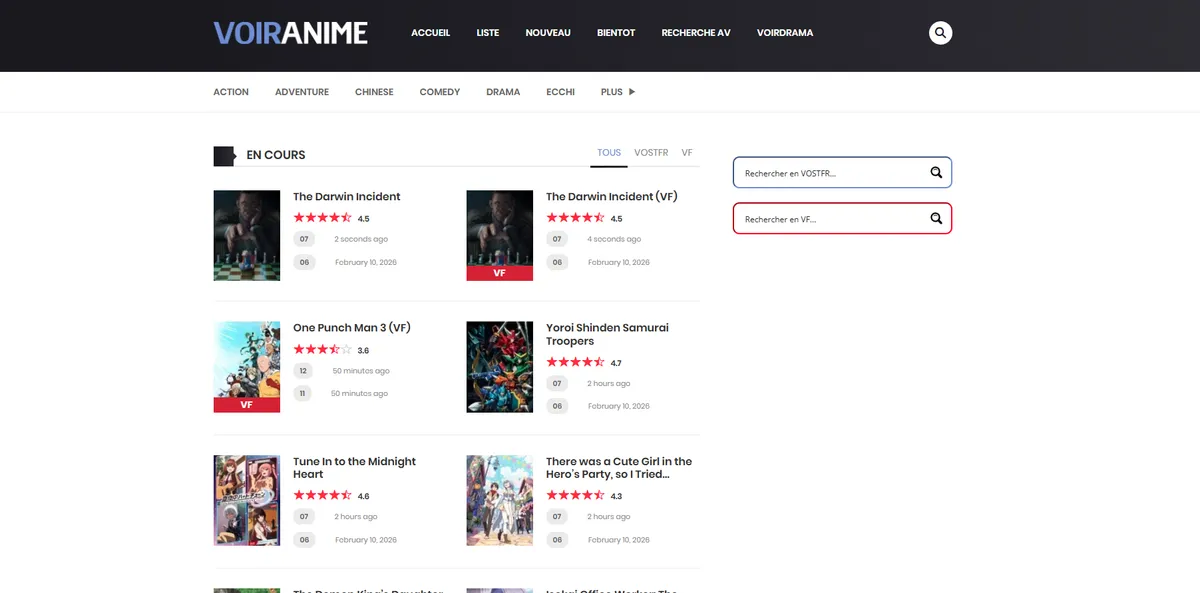Expand the PLUS genres menu
Image resolution: width=1200 pixels, height=593 pixels.
pyautogui.click(x=617, y=91)
